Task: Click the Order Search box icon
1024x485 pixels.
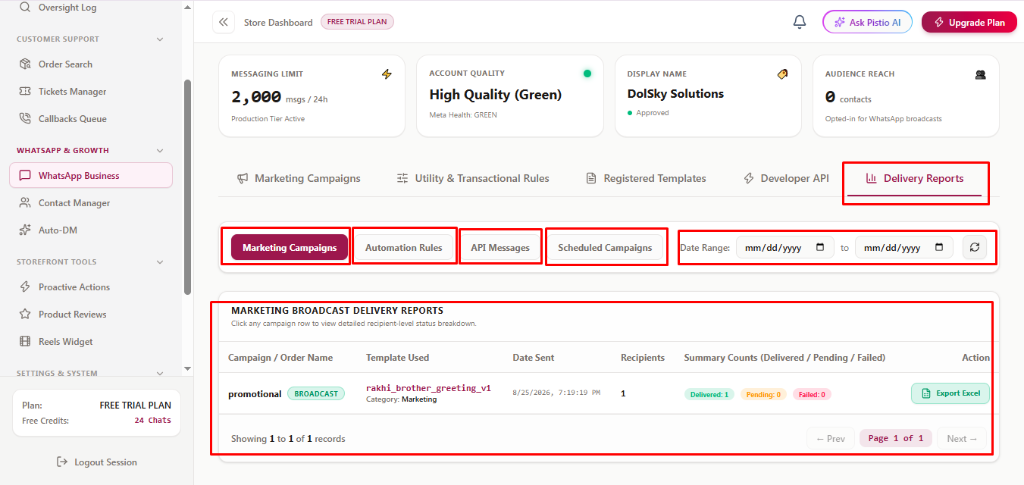Action: (25, 64)
